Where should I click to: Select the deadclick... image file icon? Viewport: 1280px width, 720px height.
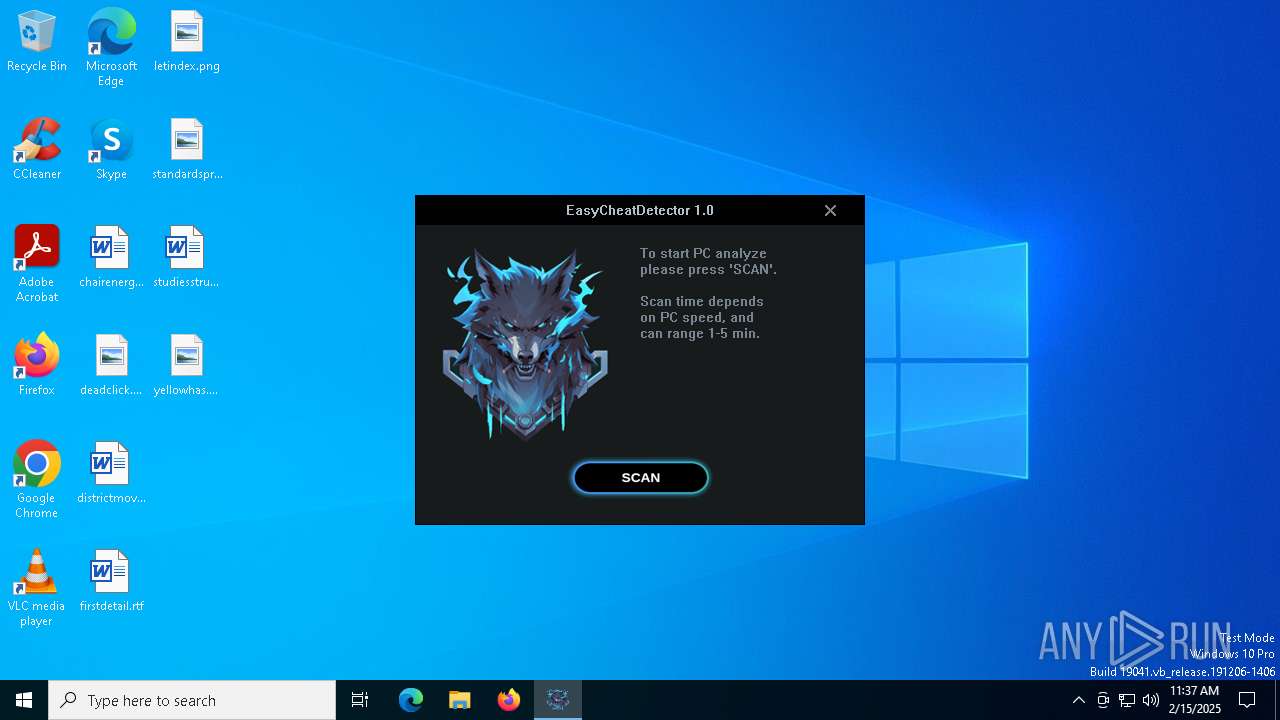[111, 365]
